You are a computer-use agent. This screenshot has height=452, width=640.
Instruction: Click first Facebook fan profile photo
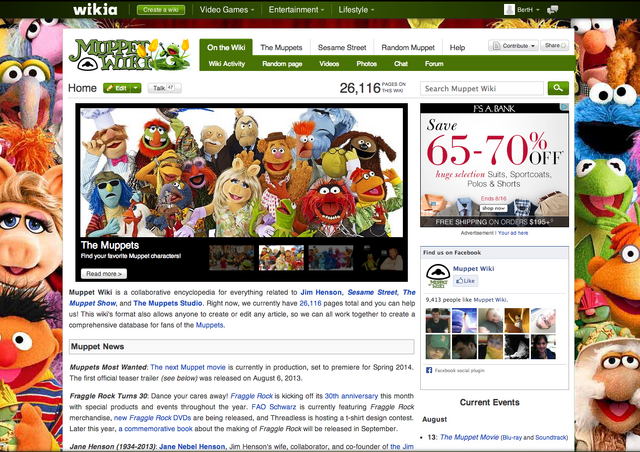coord(438,321)
